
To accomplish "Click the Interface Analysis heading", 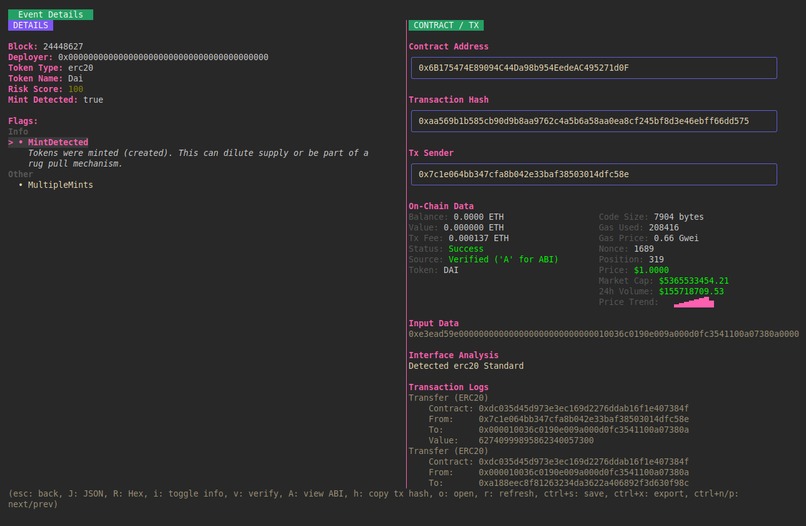I will click(453, 355).
